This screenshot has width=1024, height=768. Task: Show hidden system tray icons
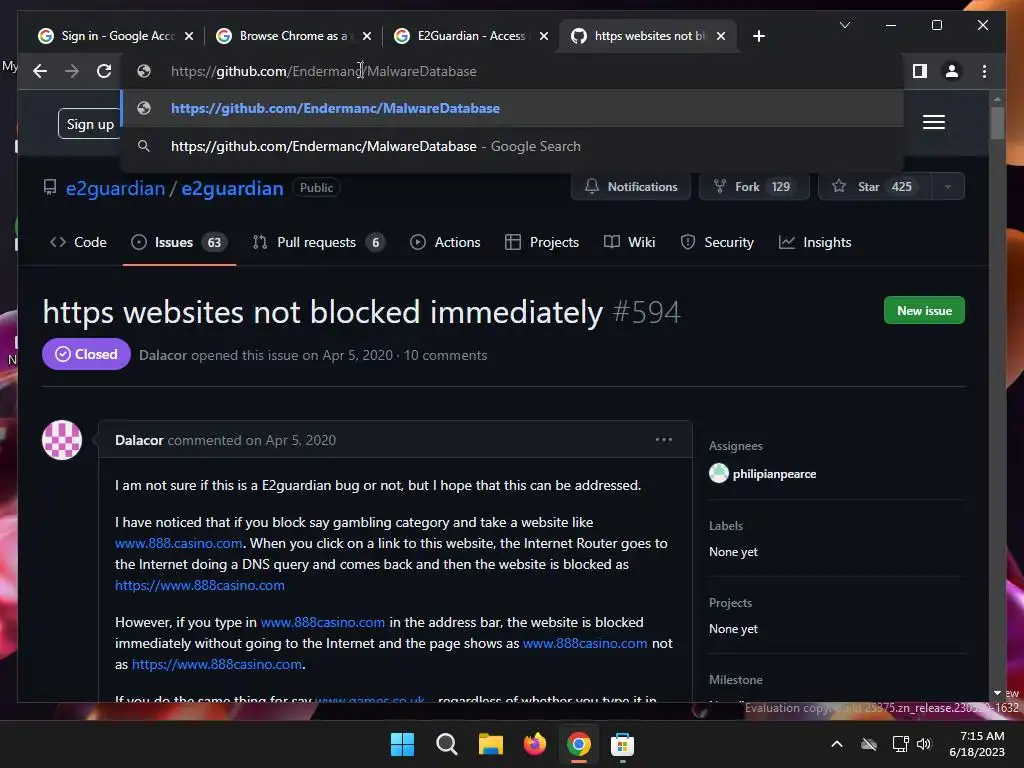[x=837, y=744]
